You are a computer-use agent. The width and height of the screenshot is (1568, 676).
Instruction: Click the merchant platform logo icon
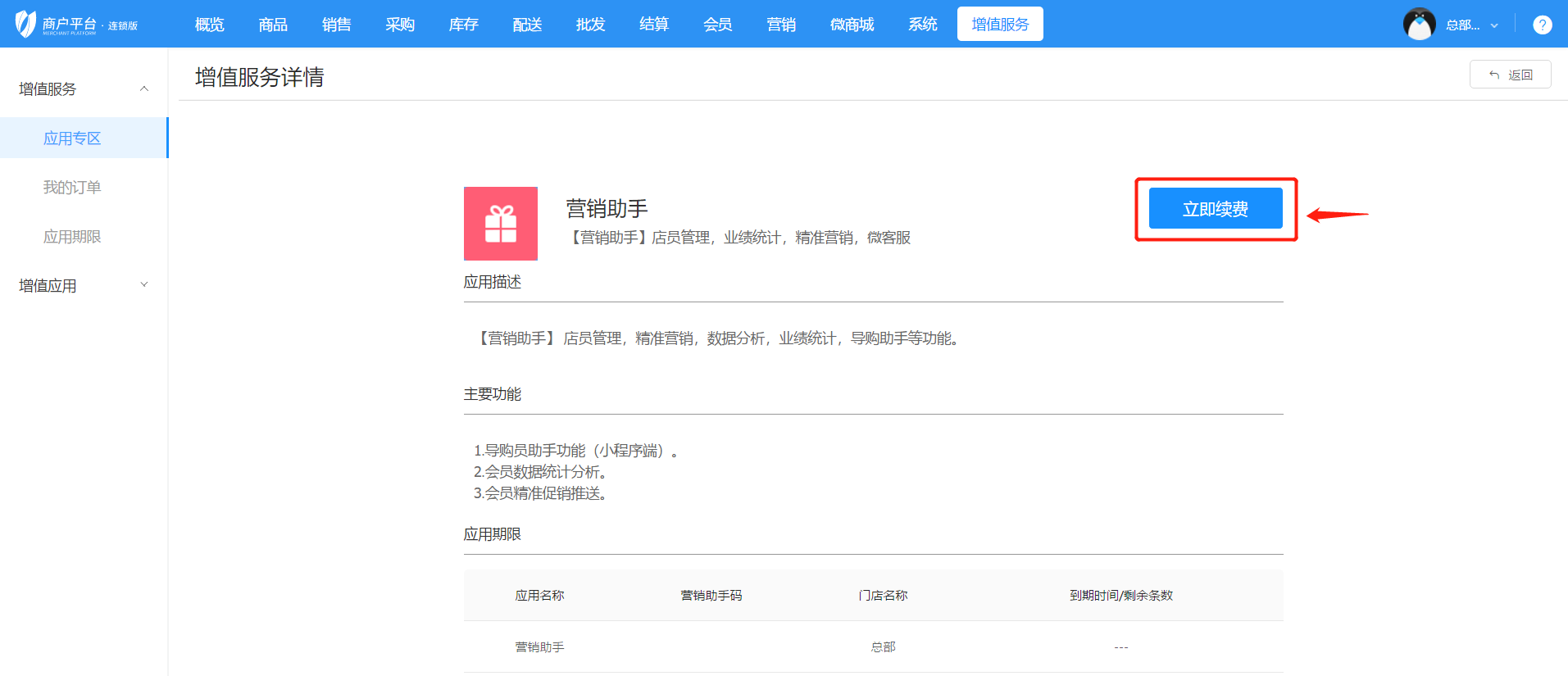[x=25, y=24]
